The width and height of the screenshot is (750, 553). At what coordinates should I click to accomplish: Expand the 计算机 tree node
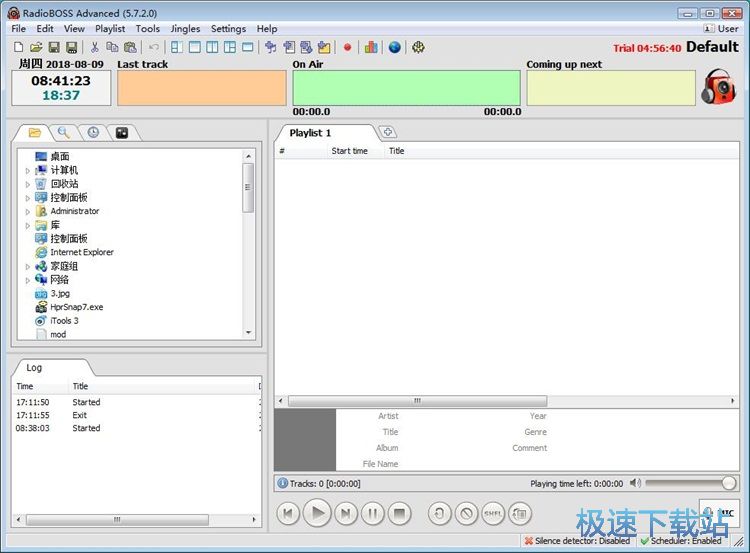28,170
